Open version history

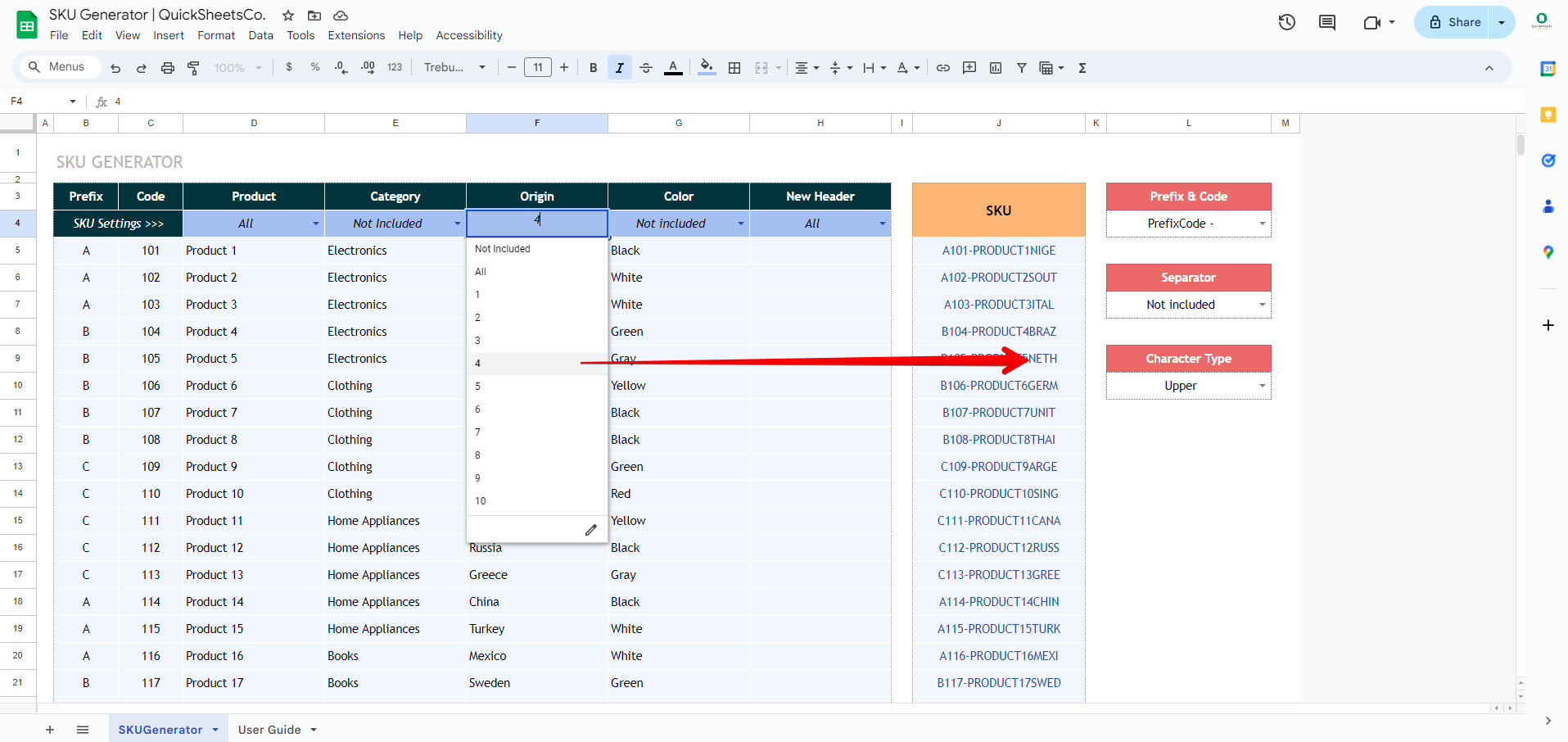click(x=1286, y=22)
